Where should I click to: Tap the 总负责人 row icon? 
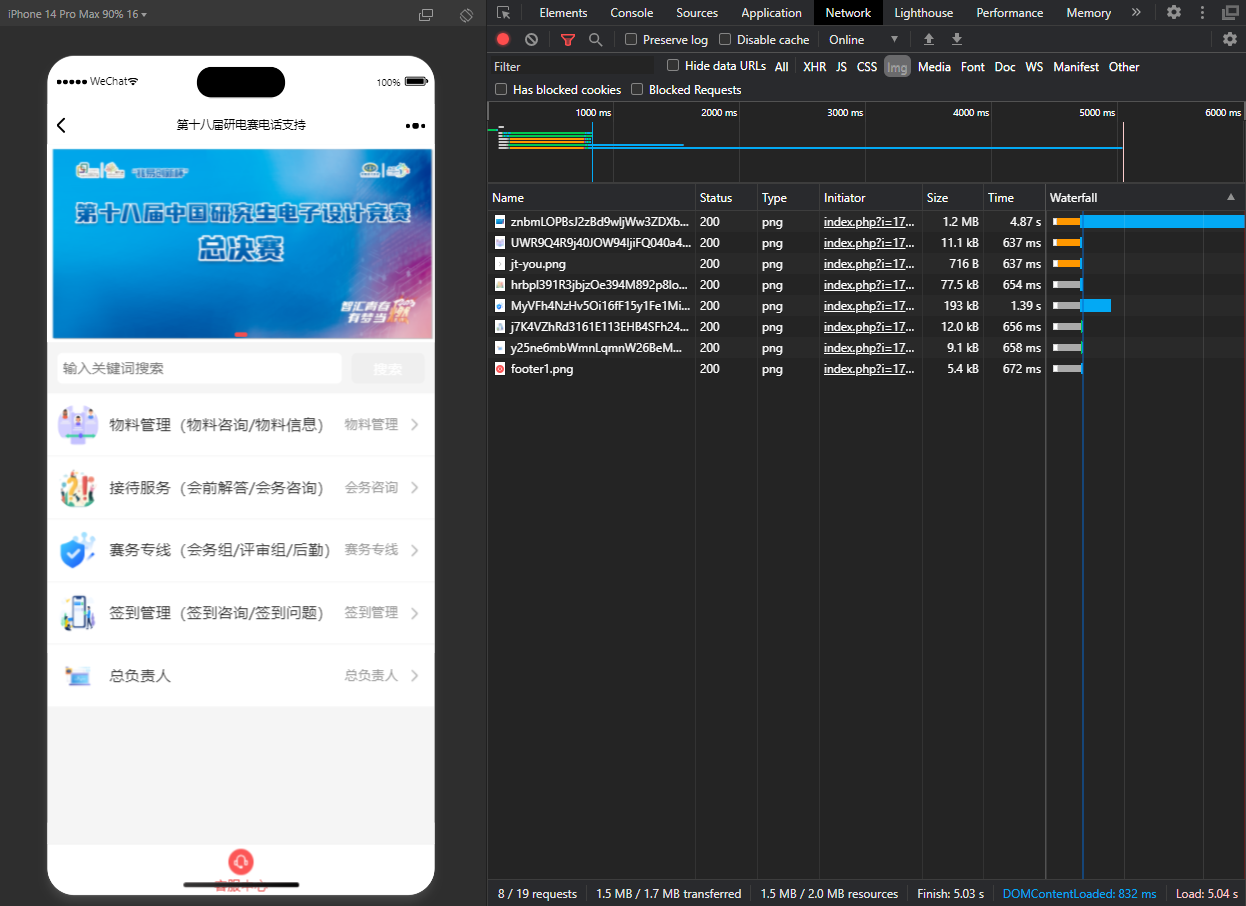(x=78, y=676)
